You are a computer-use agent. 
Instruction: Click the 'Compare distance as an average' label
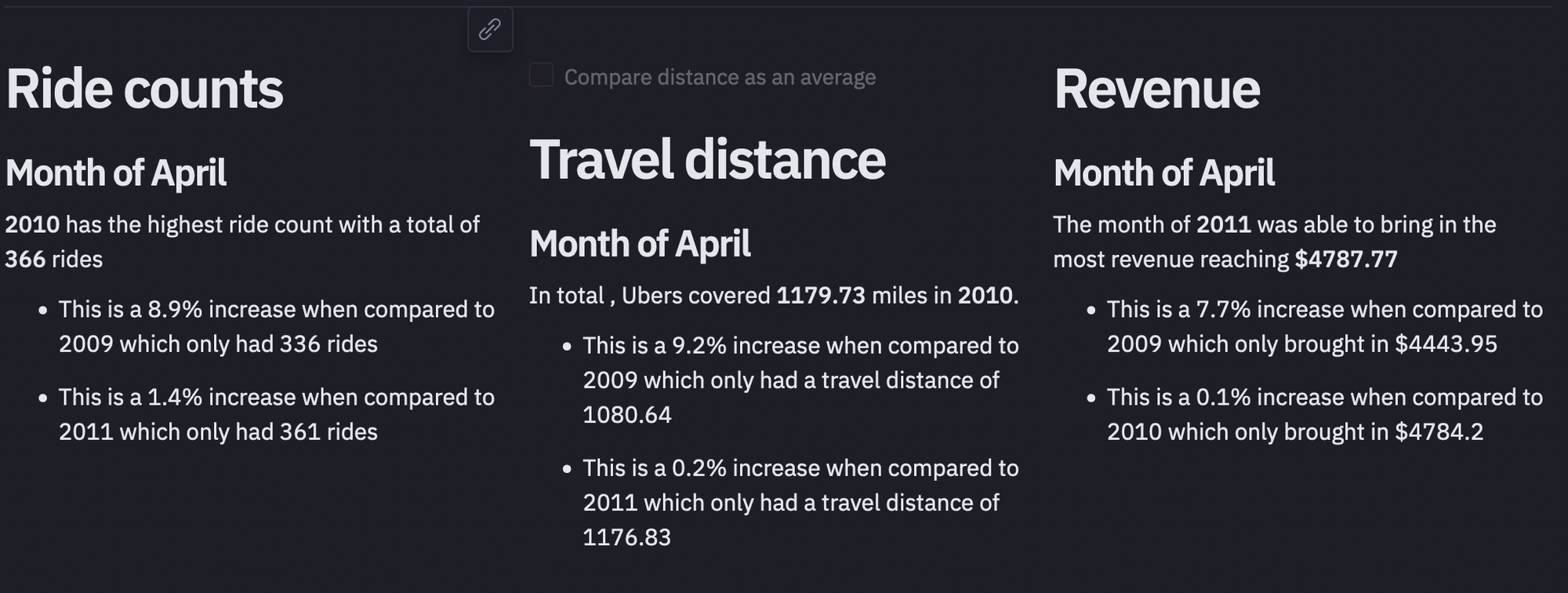(720, 77)
